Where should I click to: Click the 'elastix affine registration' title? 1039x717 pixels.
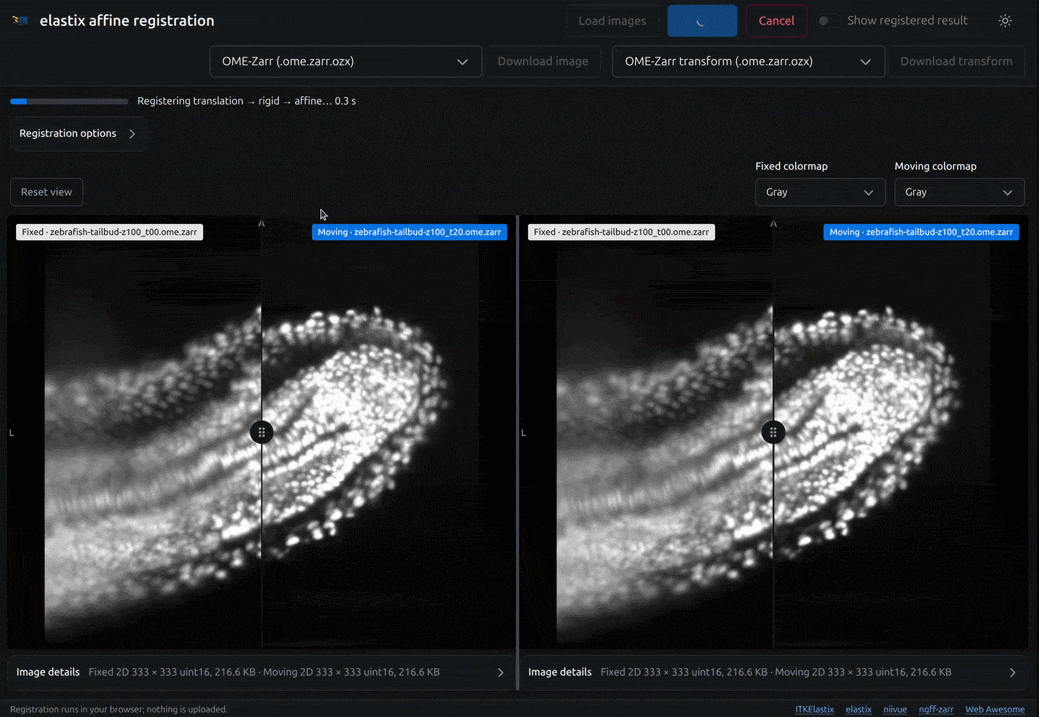[127, 21]
